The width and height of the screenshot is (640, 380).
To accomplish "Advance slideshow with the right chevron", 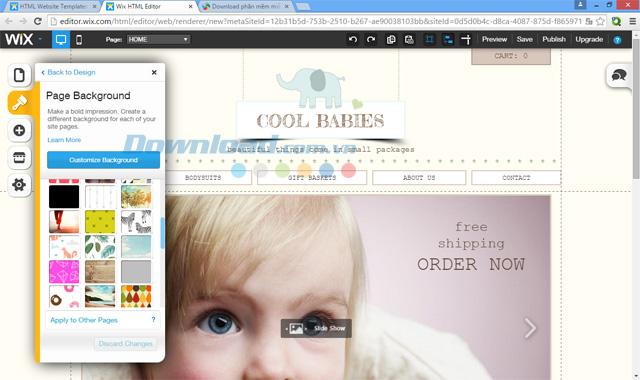I will [530, 328].
